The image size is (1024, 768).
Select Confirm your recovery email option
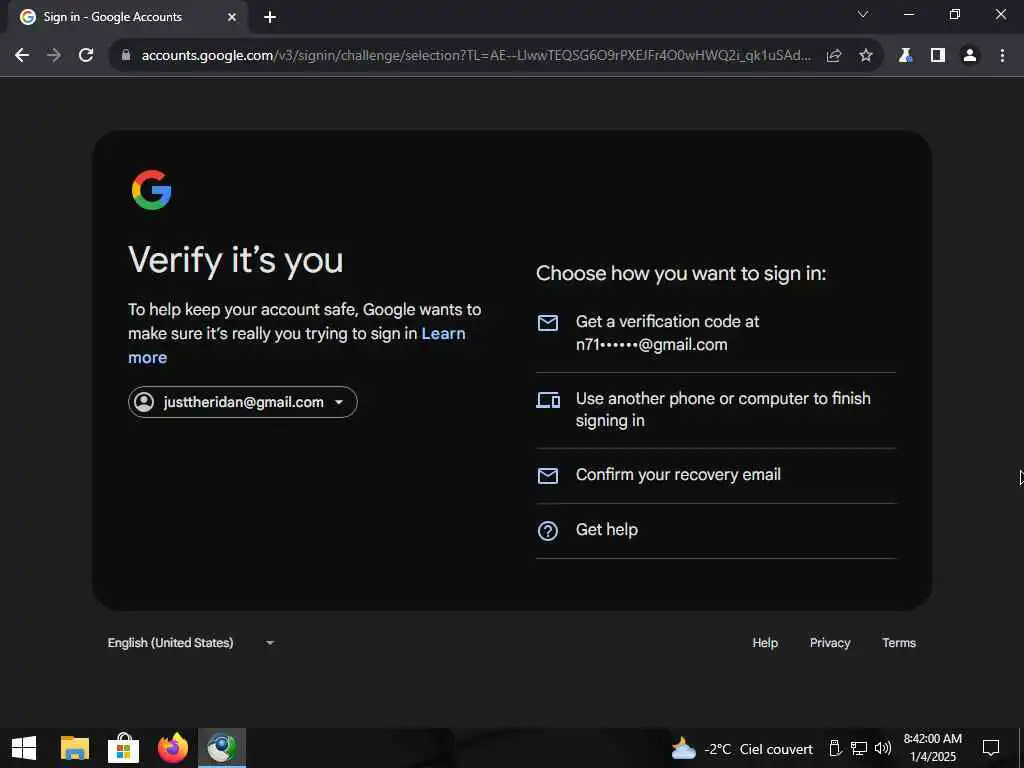pyautogui.click(x=716, y=475)
